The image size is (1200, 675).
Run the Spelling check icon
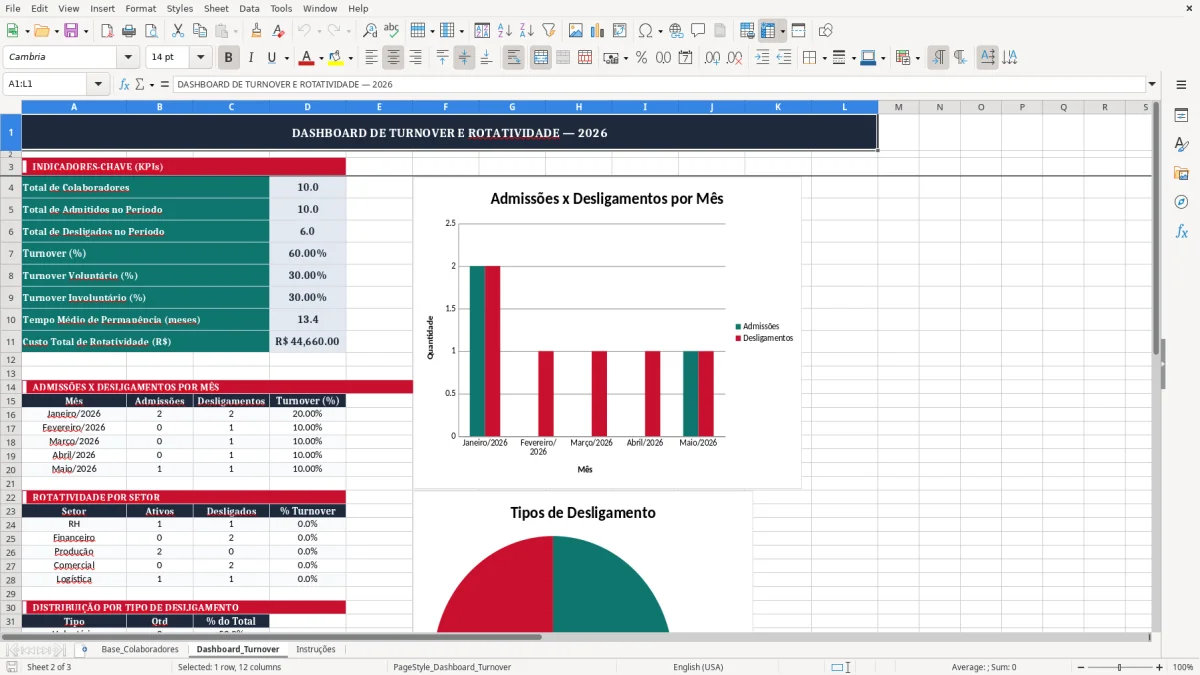click(392, 31)
